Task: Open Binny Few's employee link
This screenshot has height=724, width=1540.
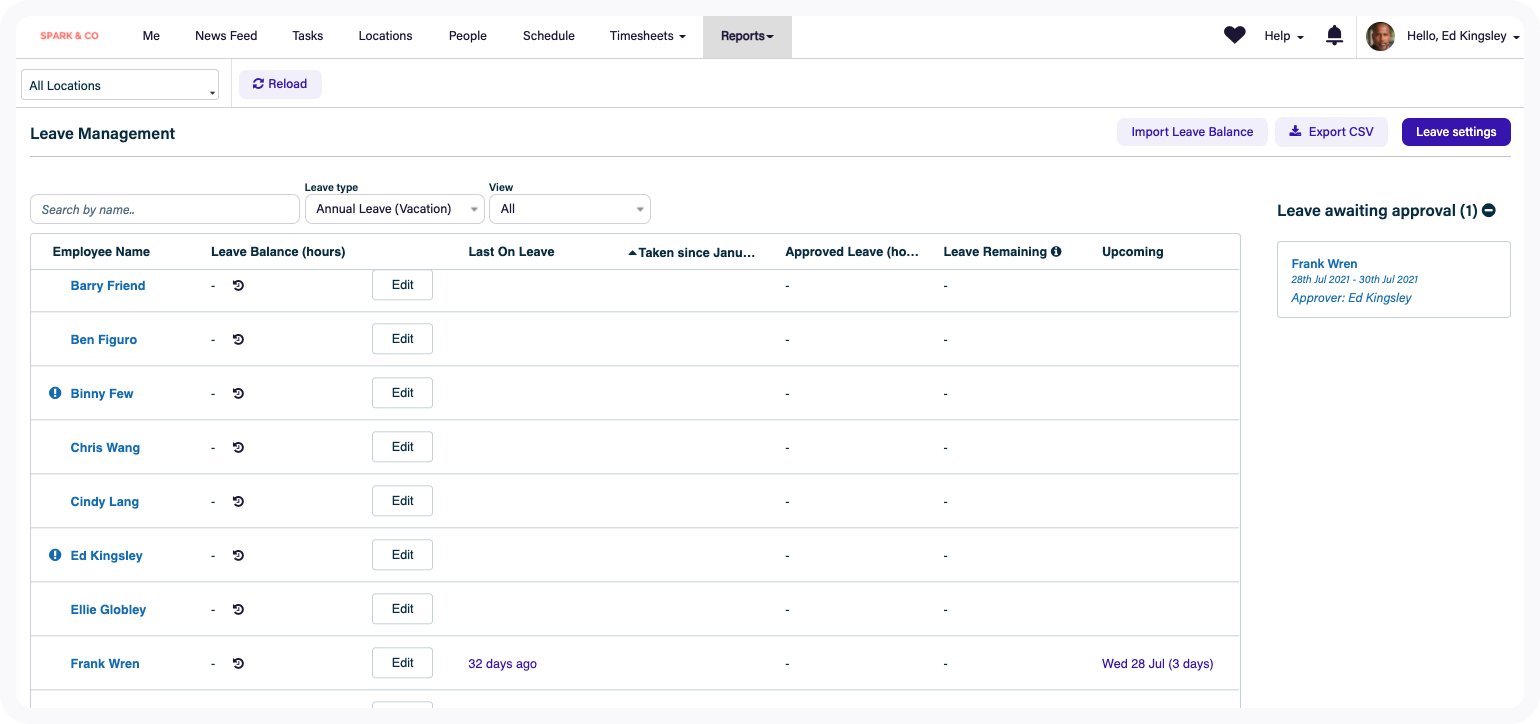Action: (102, 394)
